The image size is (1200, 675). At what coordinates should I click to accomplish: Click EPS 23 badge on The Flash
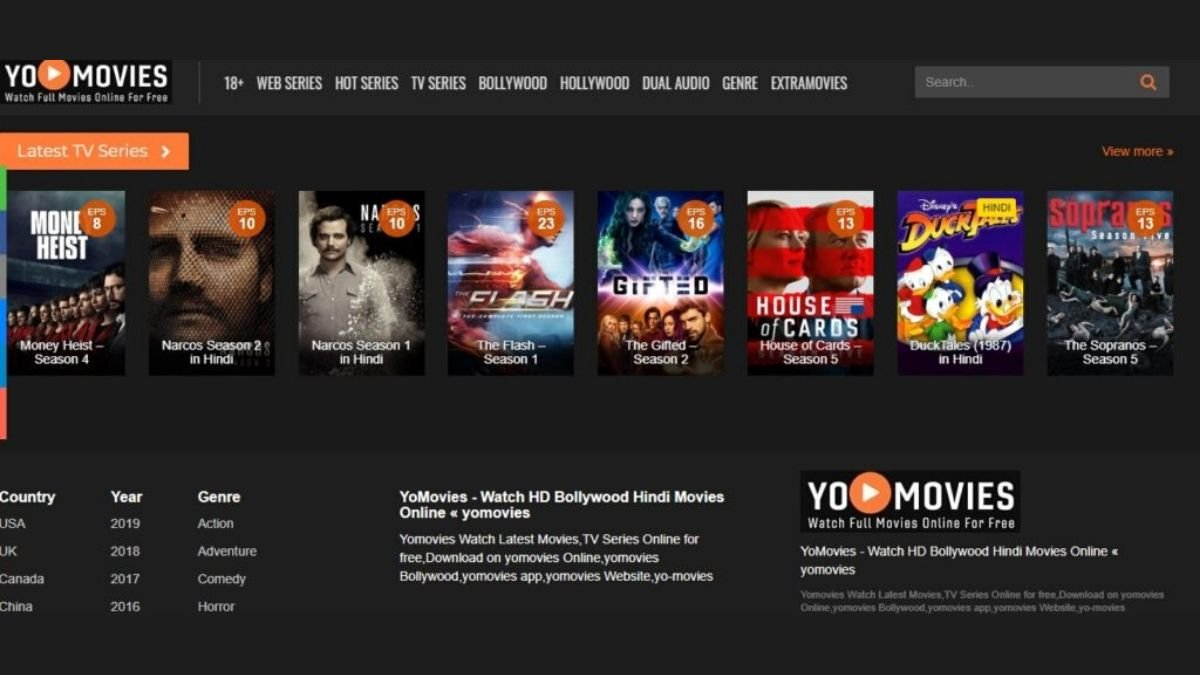click(x=546, y=218)
